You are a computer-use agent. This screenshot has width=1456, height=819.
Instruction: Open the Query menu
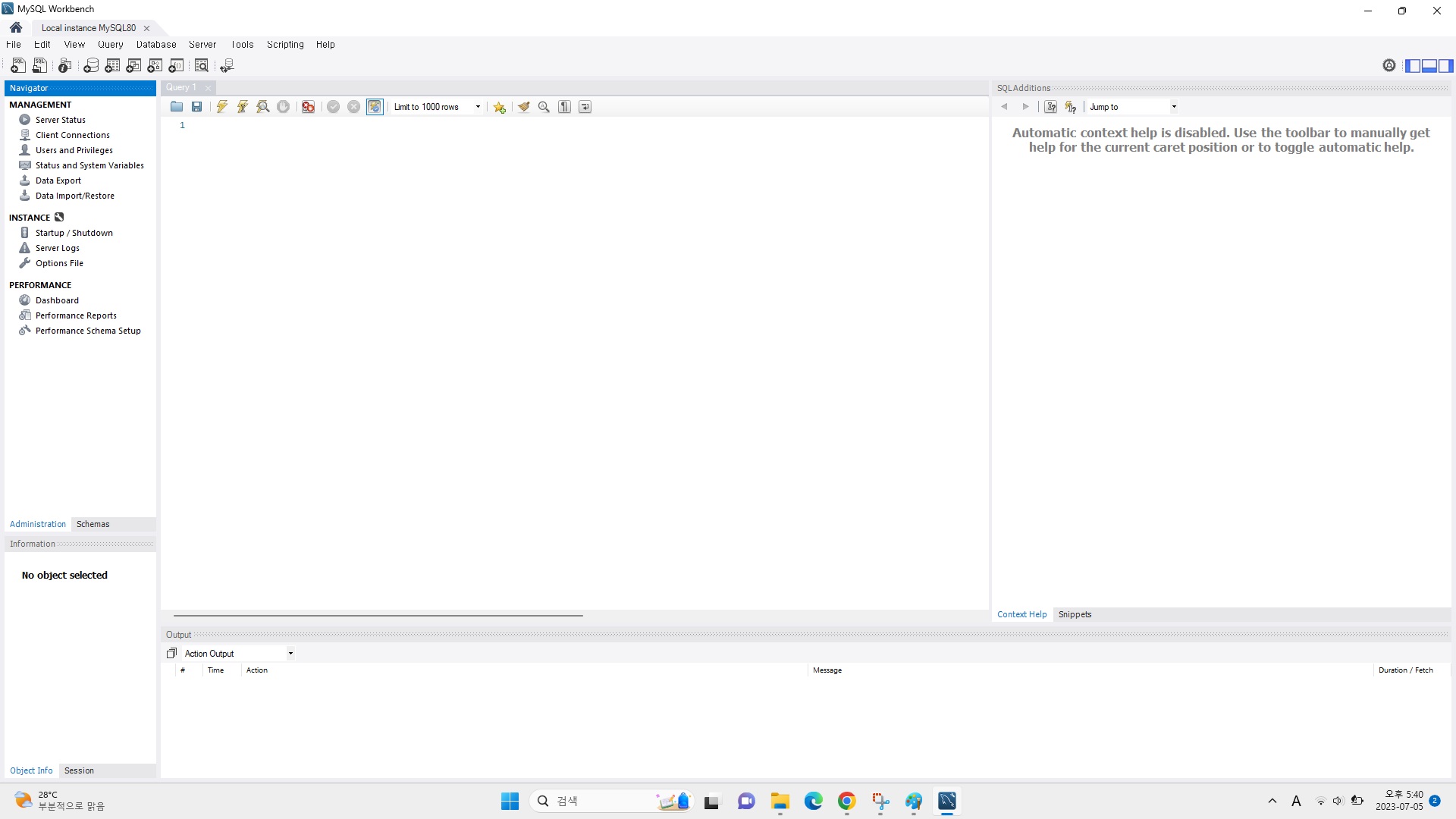point(111,45)
